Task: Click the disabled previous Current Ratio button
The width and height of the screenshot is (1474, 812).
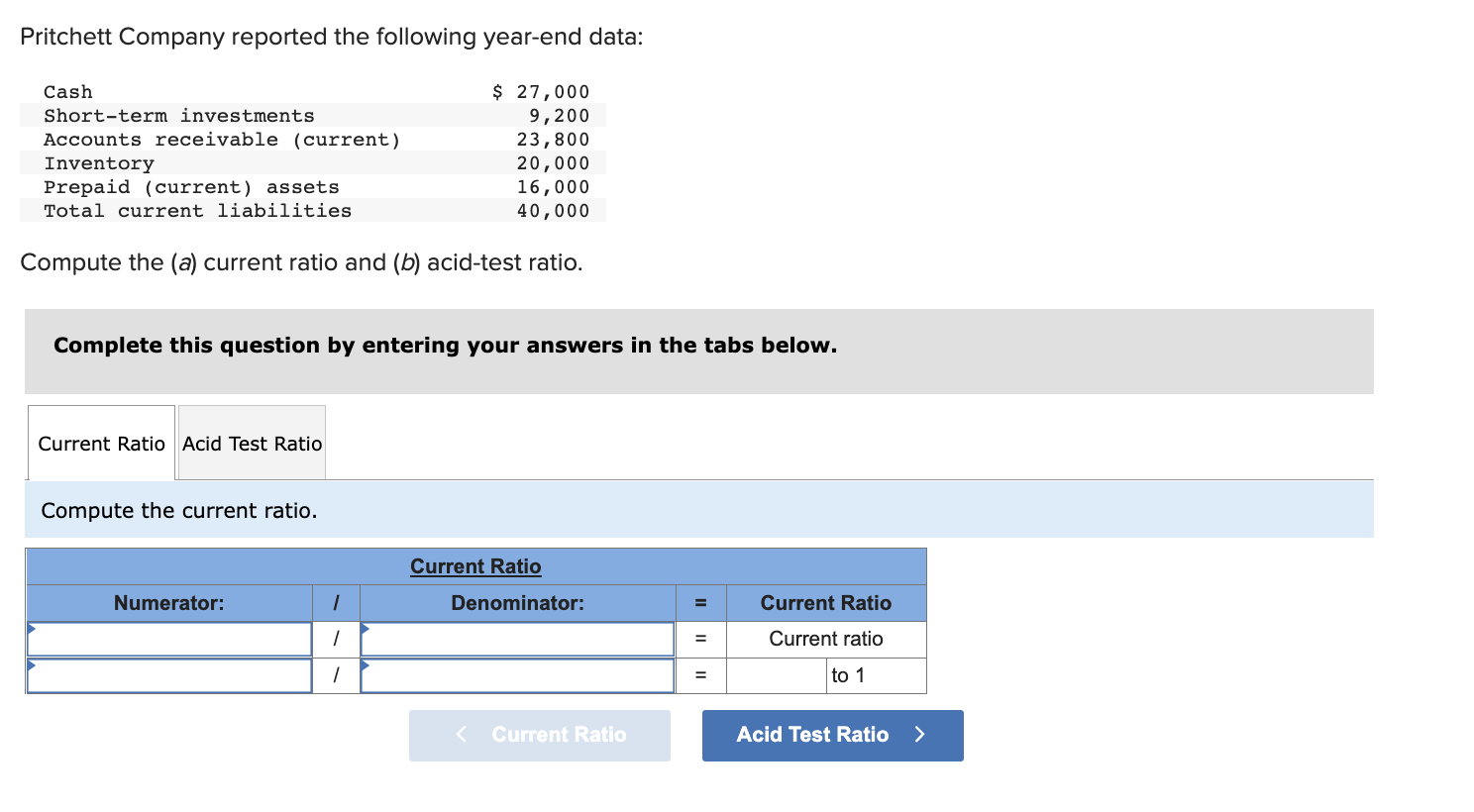Action: (539, 735)
